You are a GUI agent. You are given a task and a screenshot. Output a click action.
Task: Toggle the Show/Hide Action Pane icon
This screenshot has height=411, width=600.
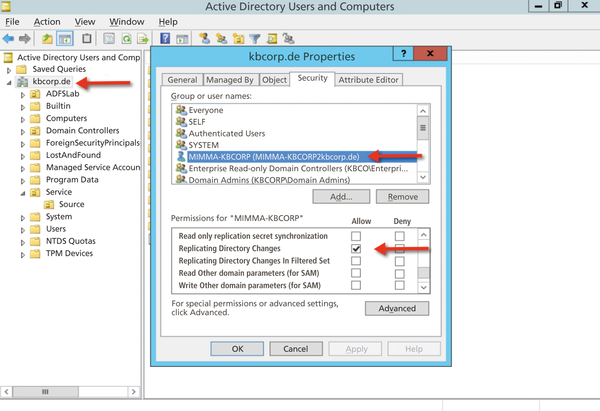pyautogui.click(x=182, y=38)
